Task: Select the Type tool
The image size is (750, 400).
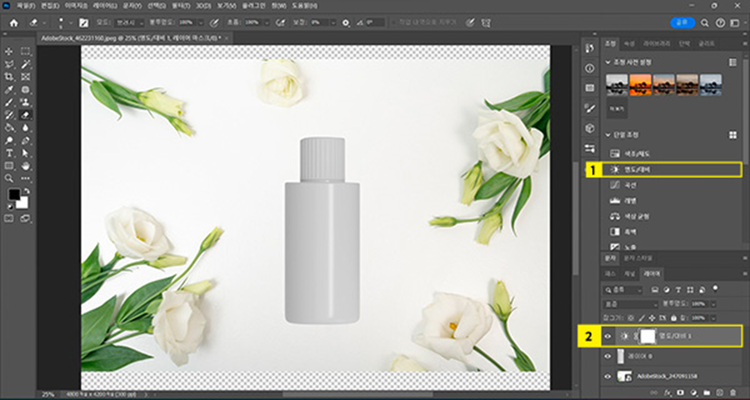Action: [x=9, y=153]
